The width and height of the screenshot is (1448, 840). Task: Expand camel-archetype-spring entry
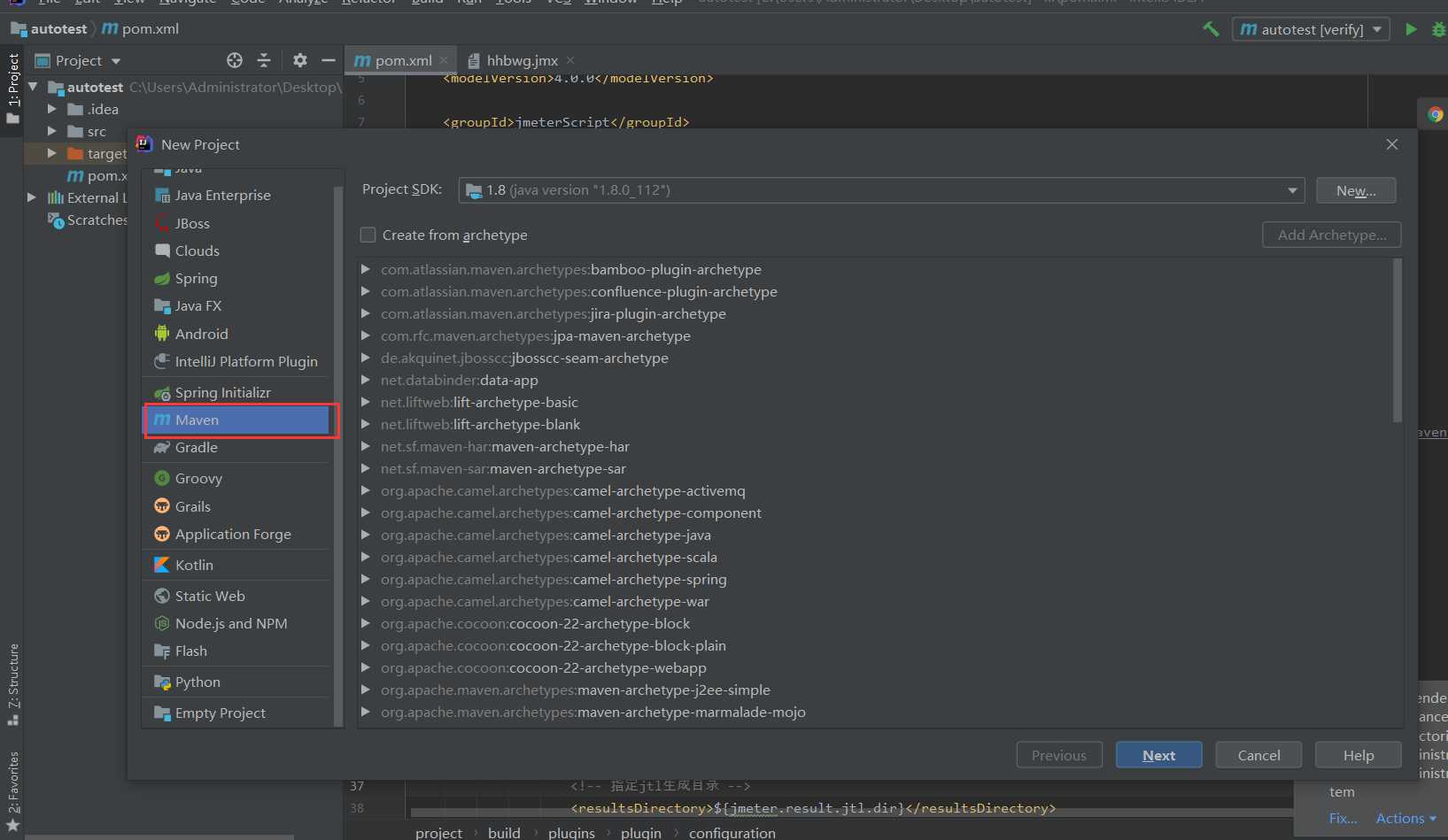point(365,579)
